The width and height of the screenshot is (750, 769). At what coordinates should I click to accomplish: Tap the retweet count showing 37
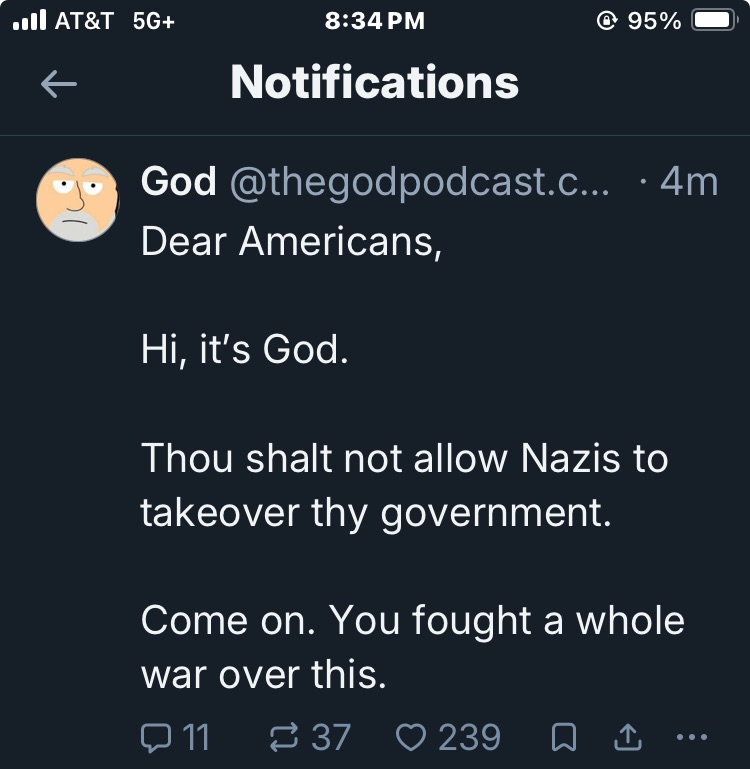click(x=331, y=738)
